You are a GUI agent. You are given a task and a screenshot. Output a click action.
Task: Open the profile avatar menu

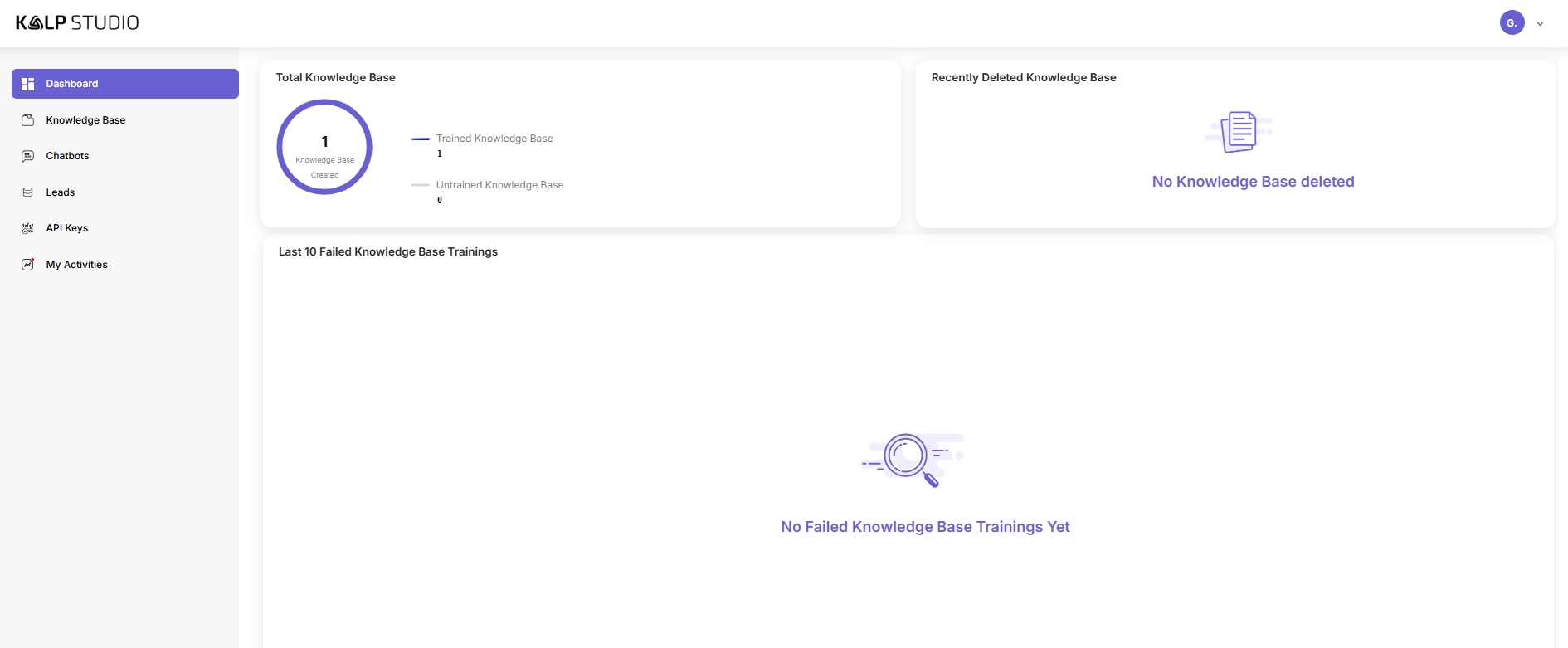coord(1512,23)
